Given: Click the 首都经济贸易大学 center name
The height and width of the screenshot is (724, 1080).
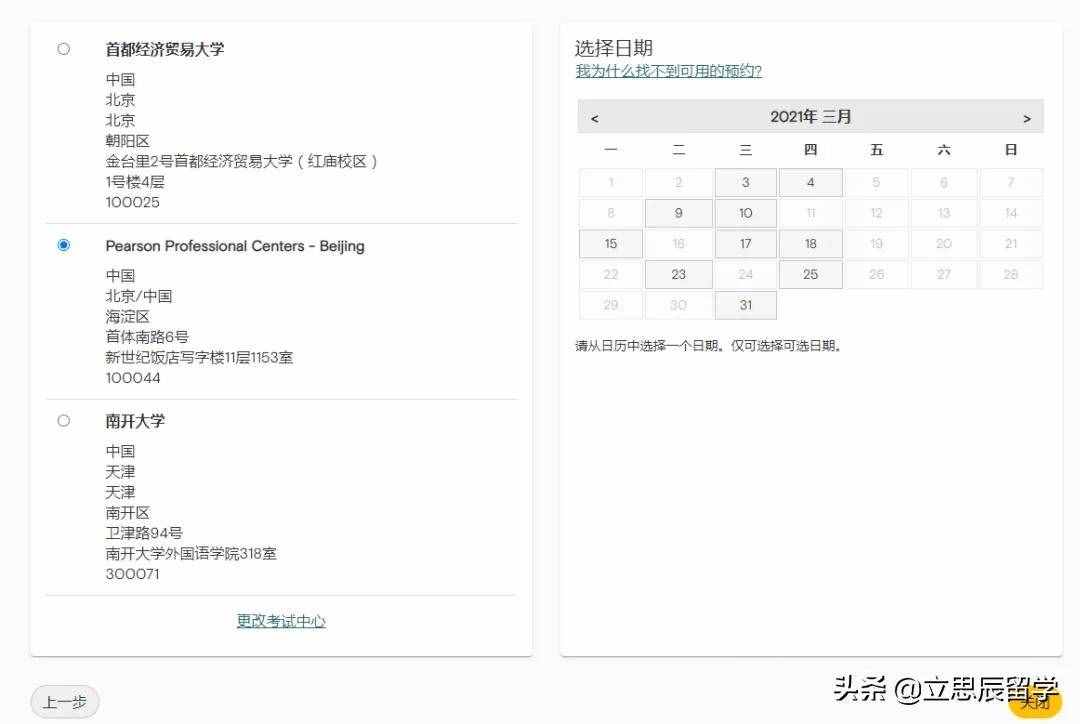Looking at the screenshot, I should 165,49.
